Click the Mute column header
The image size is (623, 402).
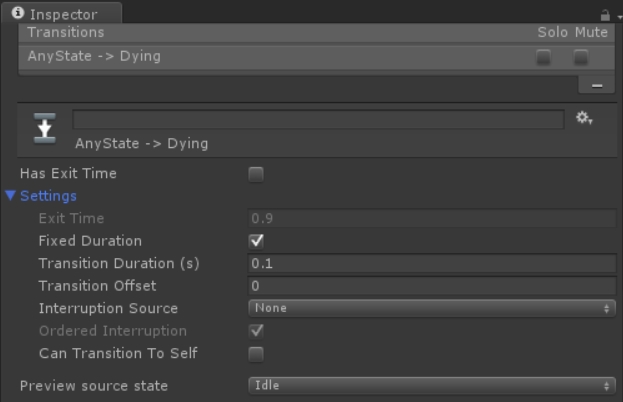(591, 32)
